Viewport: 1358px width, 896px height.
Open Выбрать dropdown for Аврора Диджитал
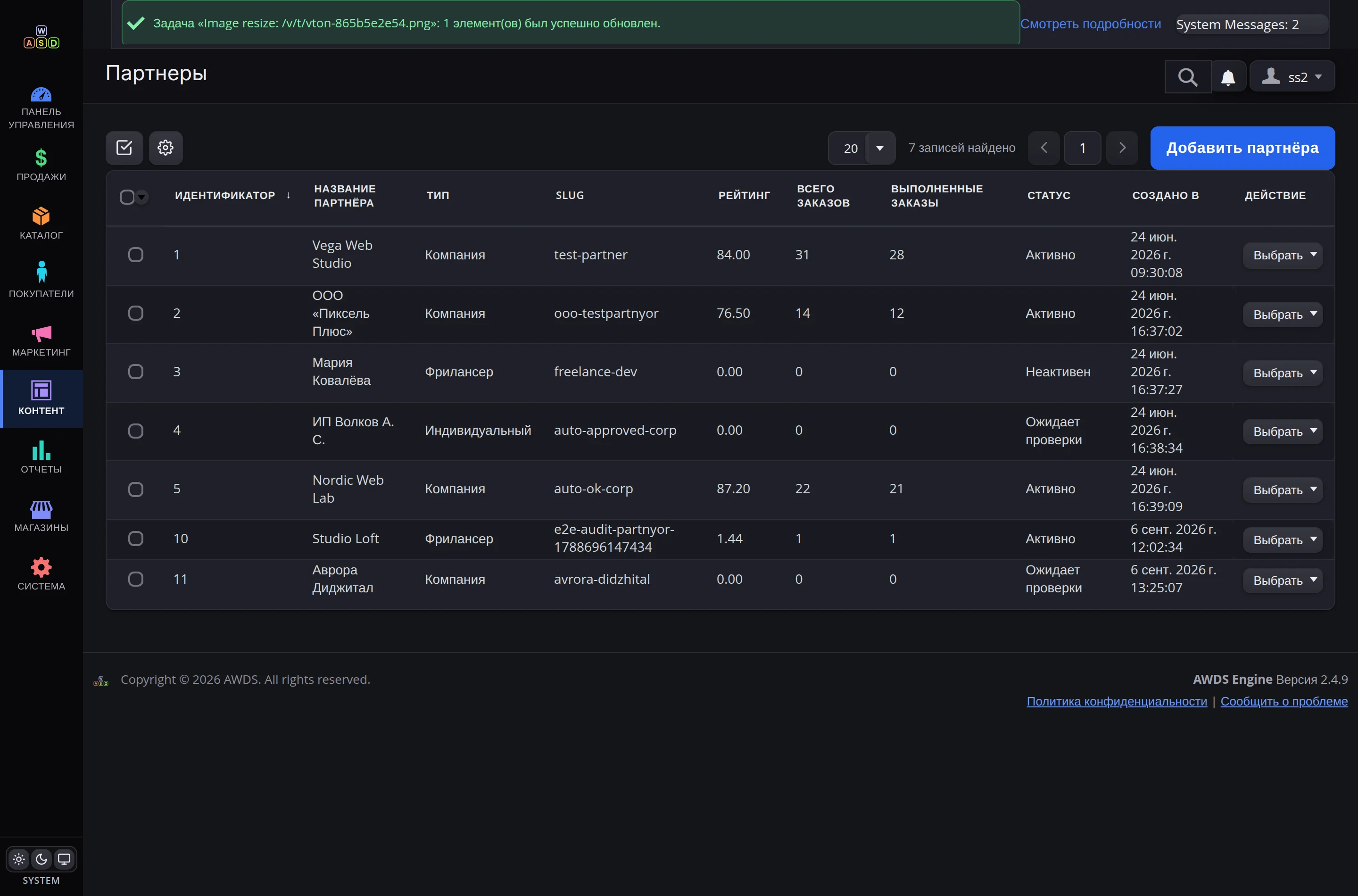(x=1283, y=580)
